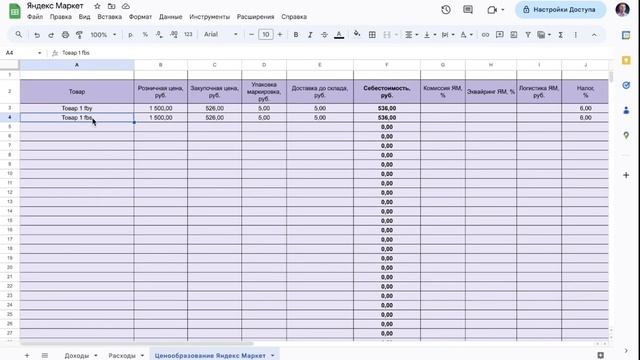The width and height of the screenshot is (640, 360).
Task: Open vertical align dropdown
Action: tap(430, 35)
